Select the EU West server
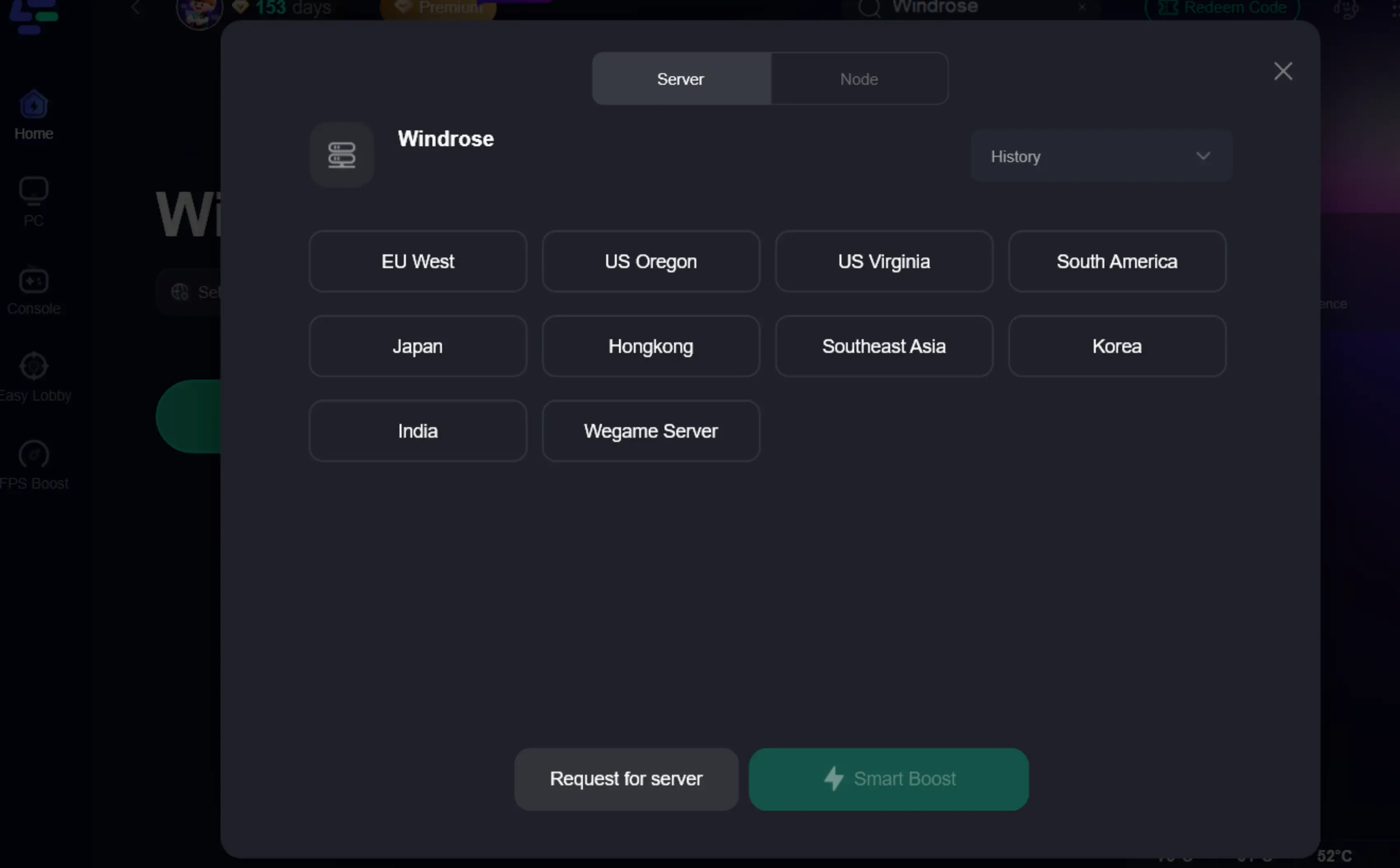Screen dimensions: 1400x868 [417, 261]
